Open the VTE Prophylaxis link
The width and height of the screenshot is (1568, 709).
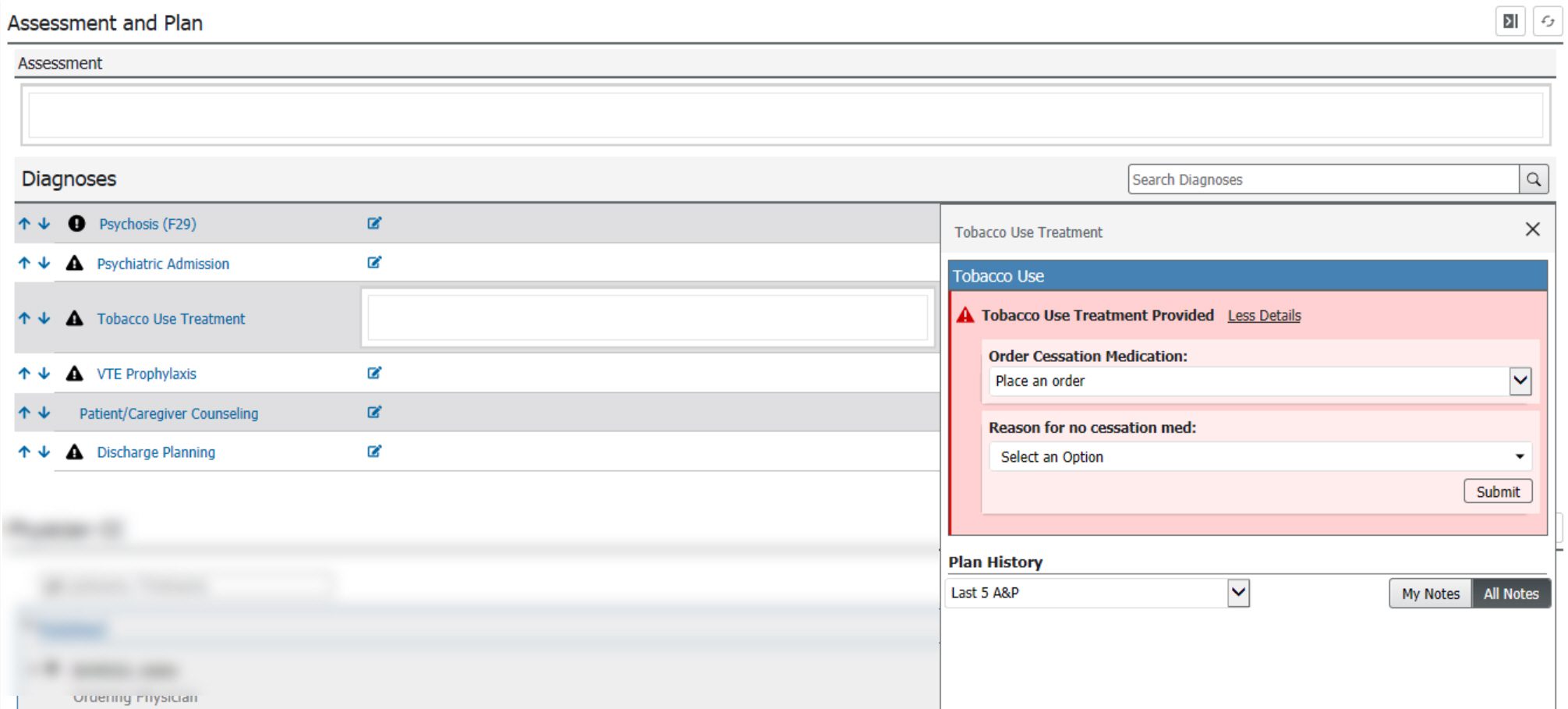(x=147, y=374)
